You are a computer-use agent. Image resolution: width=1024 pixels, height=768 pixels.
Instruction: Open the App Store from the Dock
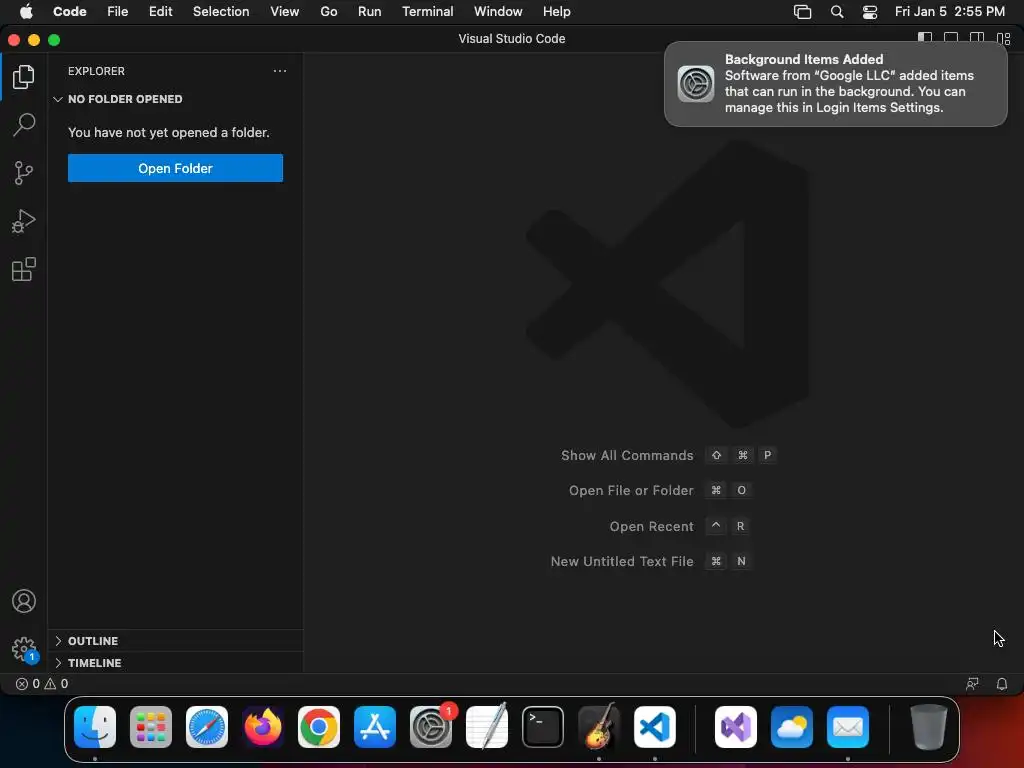(375, 727)
